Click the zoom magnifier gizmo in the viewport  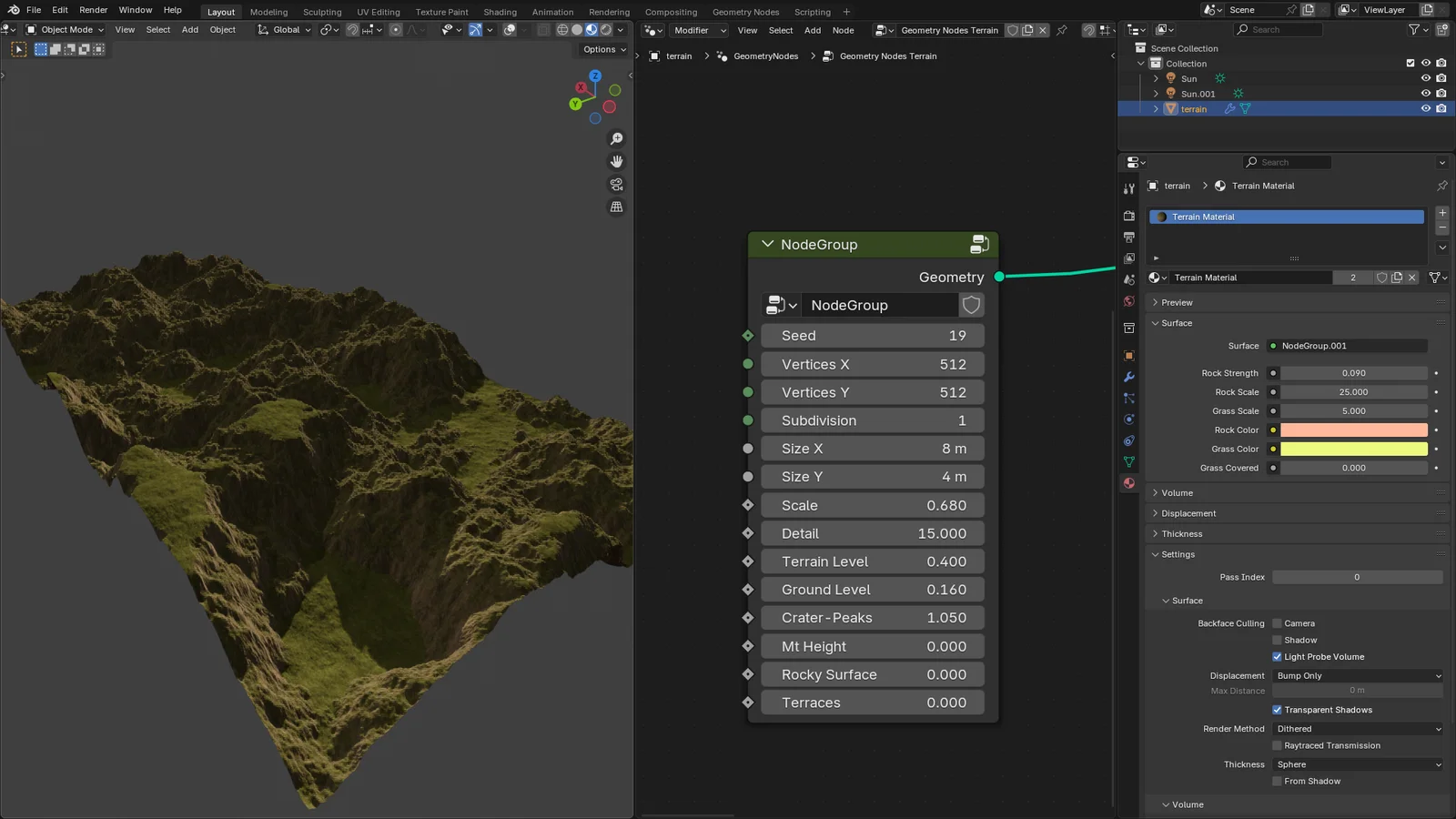617,138
